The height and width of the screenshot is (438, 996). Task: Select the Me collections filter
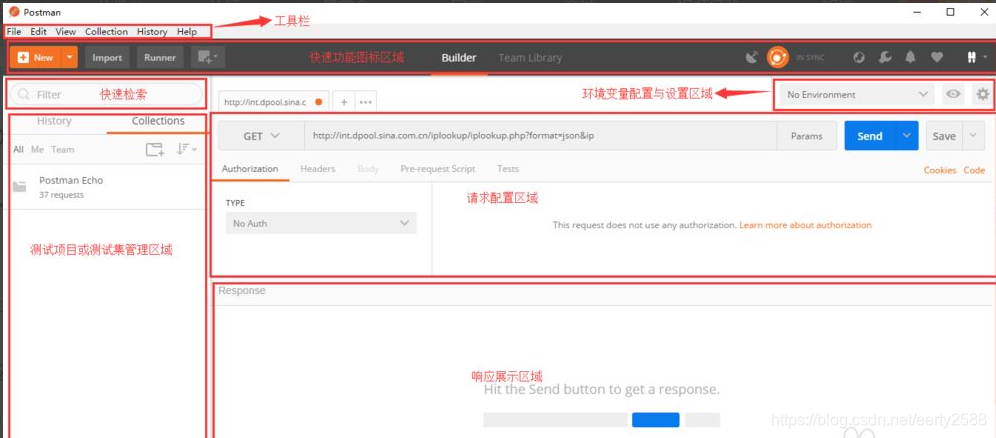37,150
